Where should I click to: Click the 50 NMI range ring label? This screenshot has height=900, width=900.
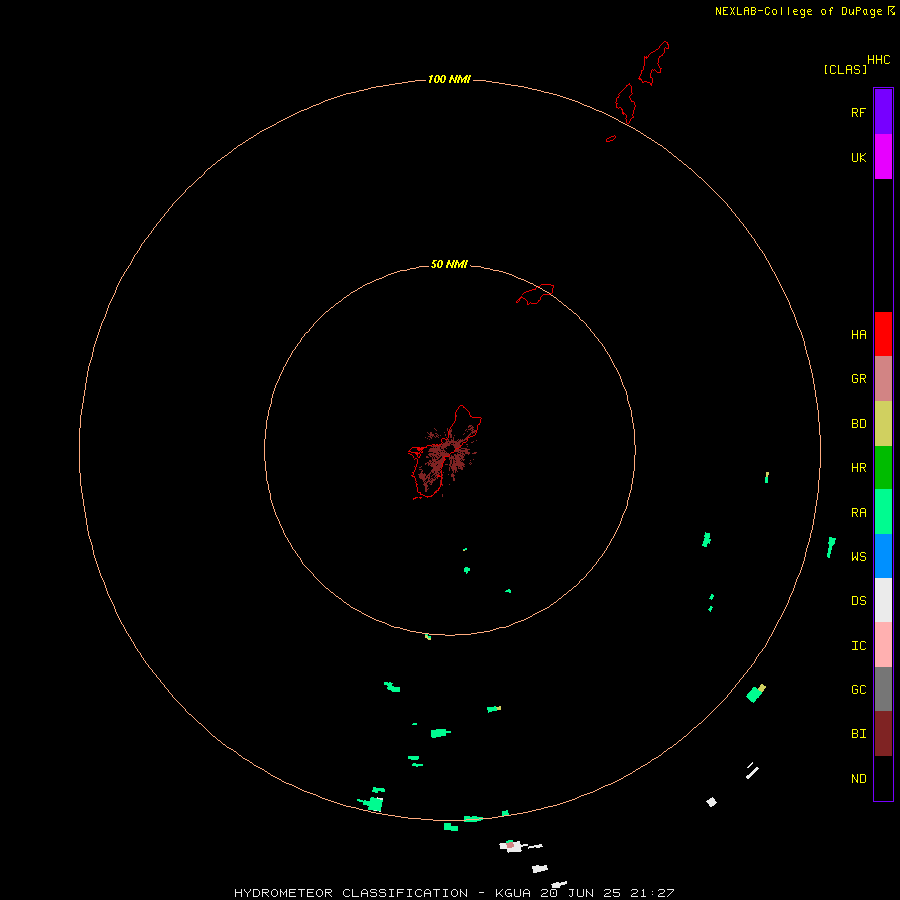(449, 265)
